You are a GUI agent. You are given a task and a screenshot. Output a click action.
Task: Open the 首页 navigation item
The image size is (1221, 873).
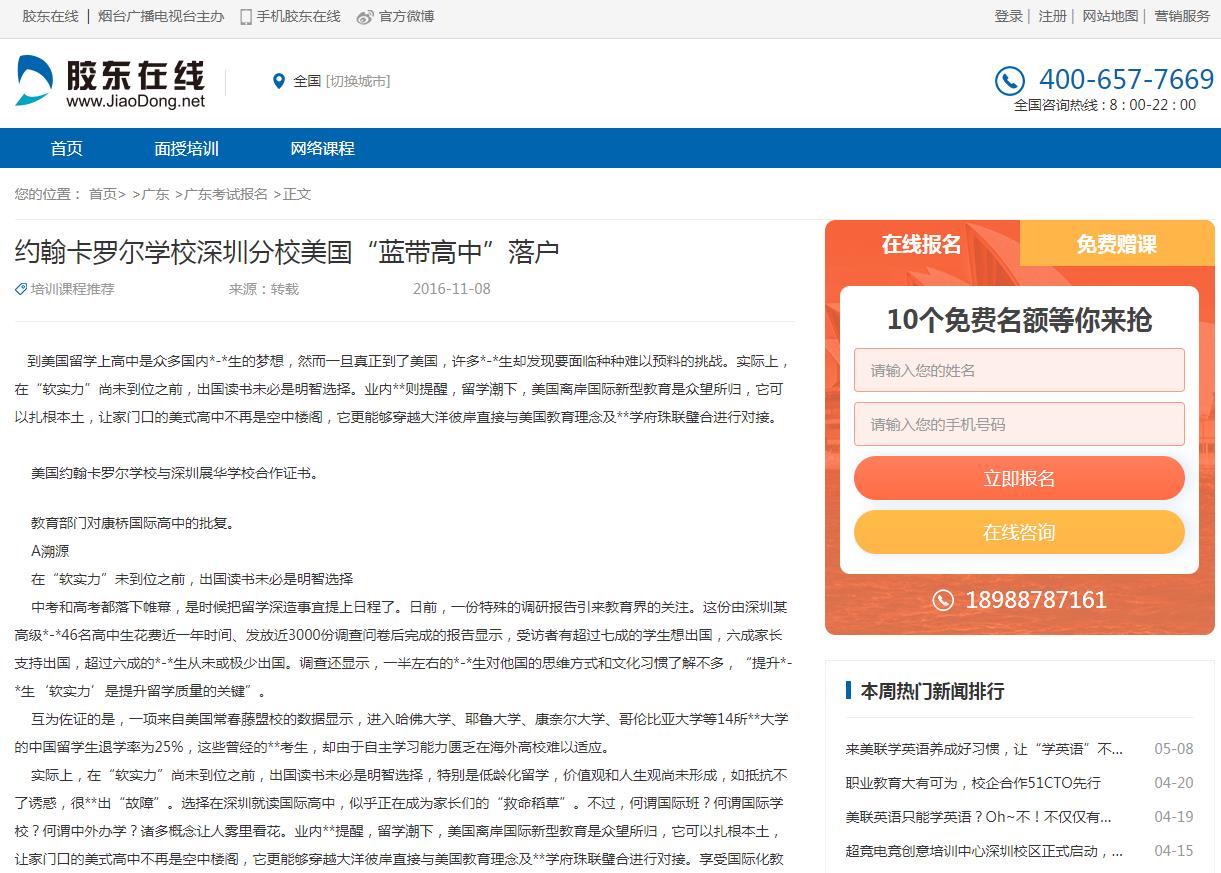point(67,148)
